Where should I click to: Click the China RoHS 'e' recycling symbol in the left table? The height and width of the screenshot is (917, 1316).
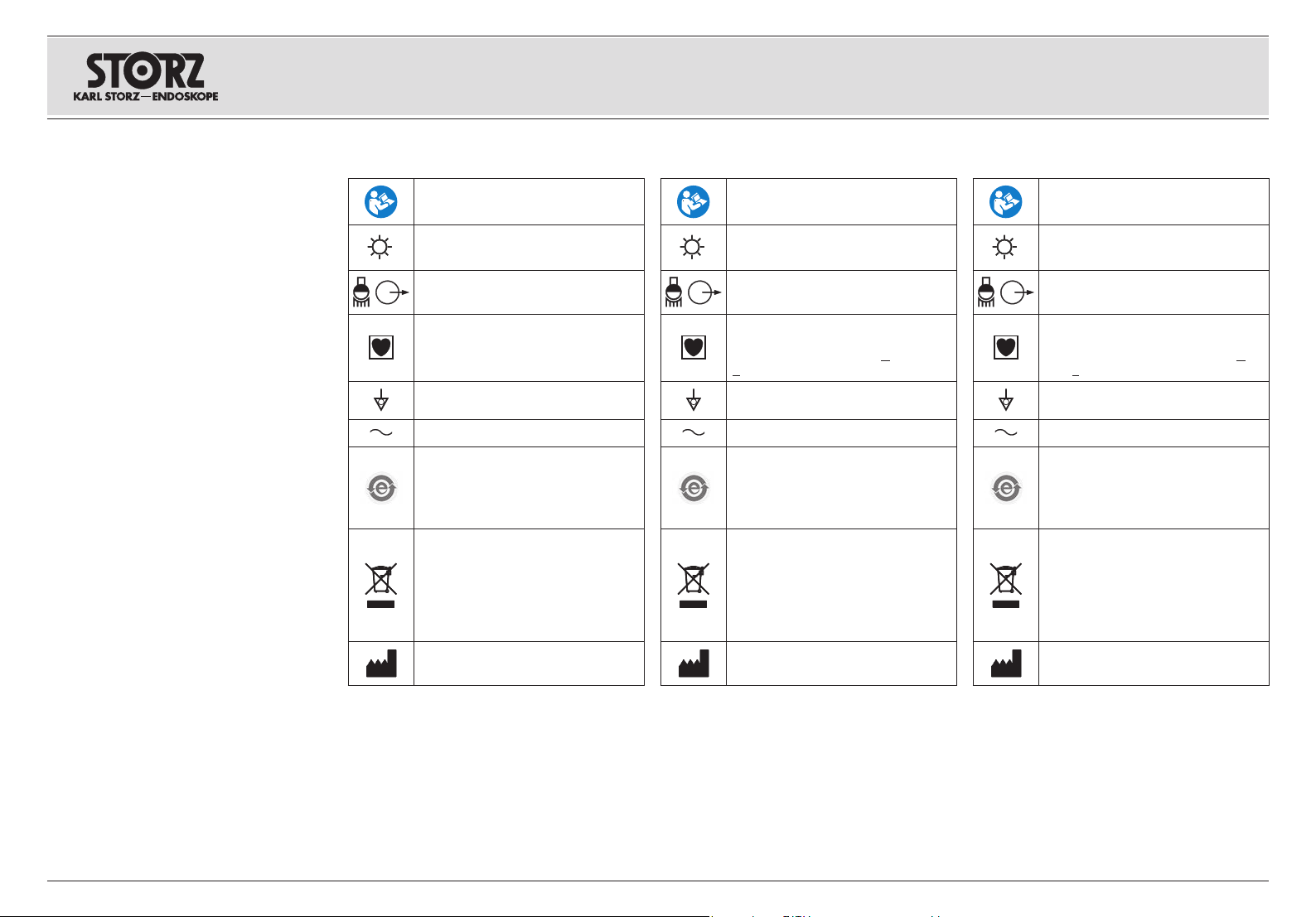point(381,489)
